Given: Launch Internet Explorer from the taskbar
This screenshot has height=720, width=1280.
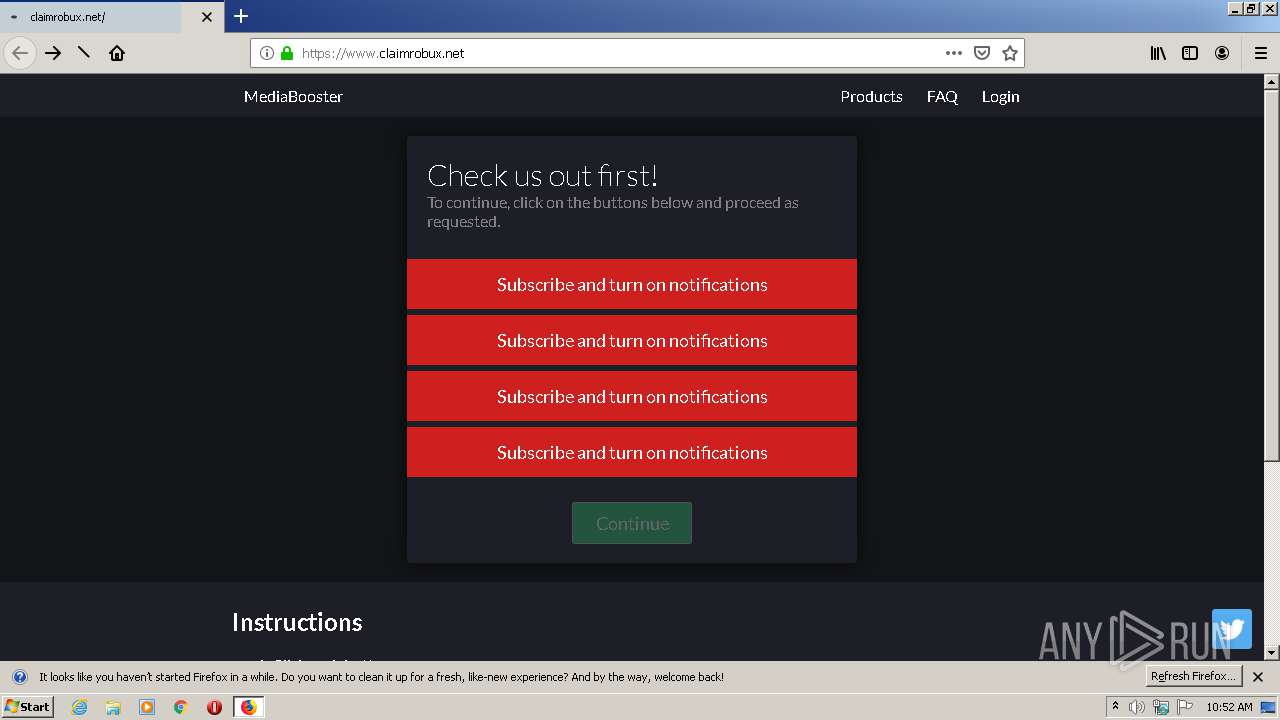Looking at the screenshot, I should [79, 707].
